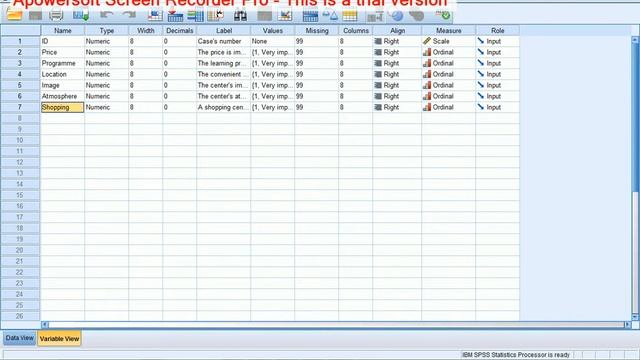Click the Spell check icon
Image resolution: width=640 pixels, height=360 pixels.
442,16
